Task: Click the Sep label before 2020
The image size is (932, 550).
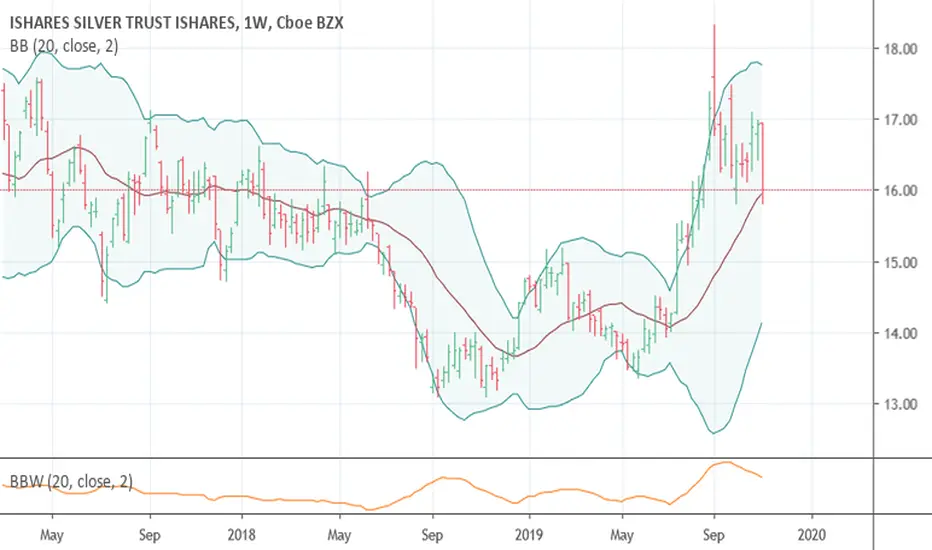Action: click(714, 535)
